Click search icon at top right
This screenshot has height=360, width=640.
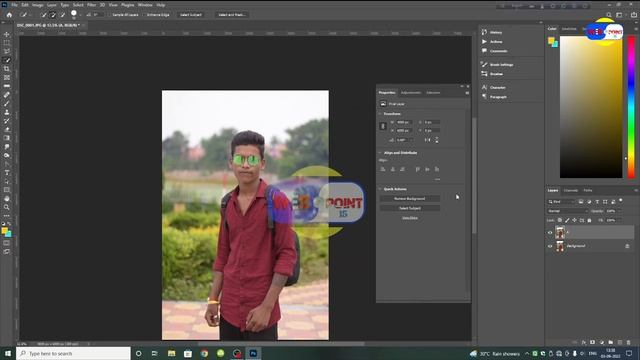609,15
